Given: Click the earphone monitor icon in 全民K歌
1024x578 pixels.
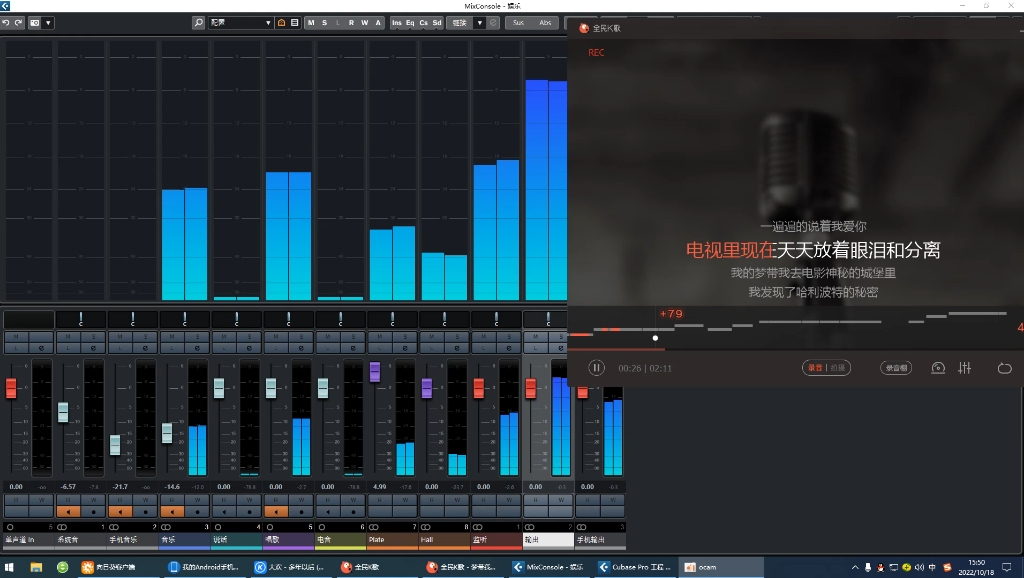Looking at the screenshot, I should coord(937,368).
